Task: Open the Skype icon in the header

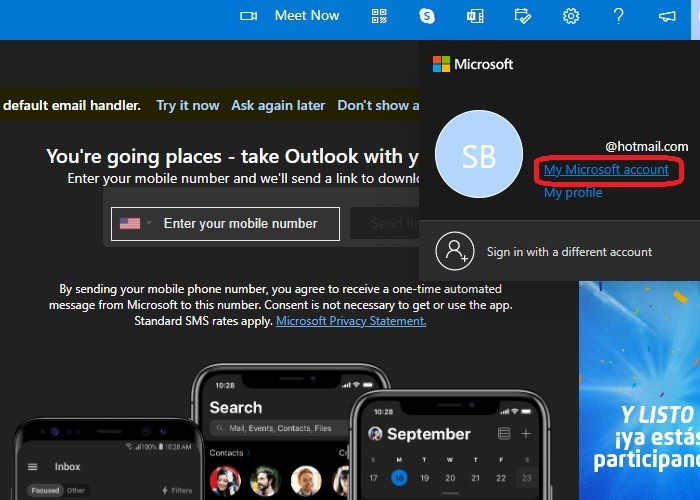Action: pos(427,16)
